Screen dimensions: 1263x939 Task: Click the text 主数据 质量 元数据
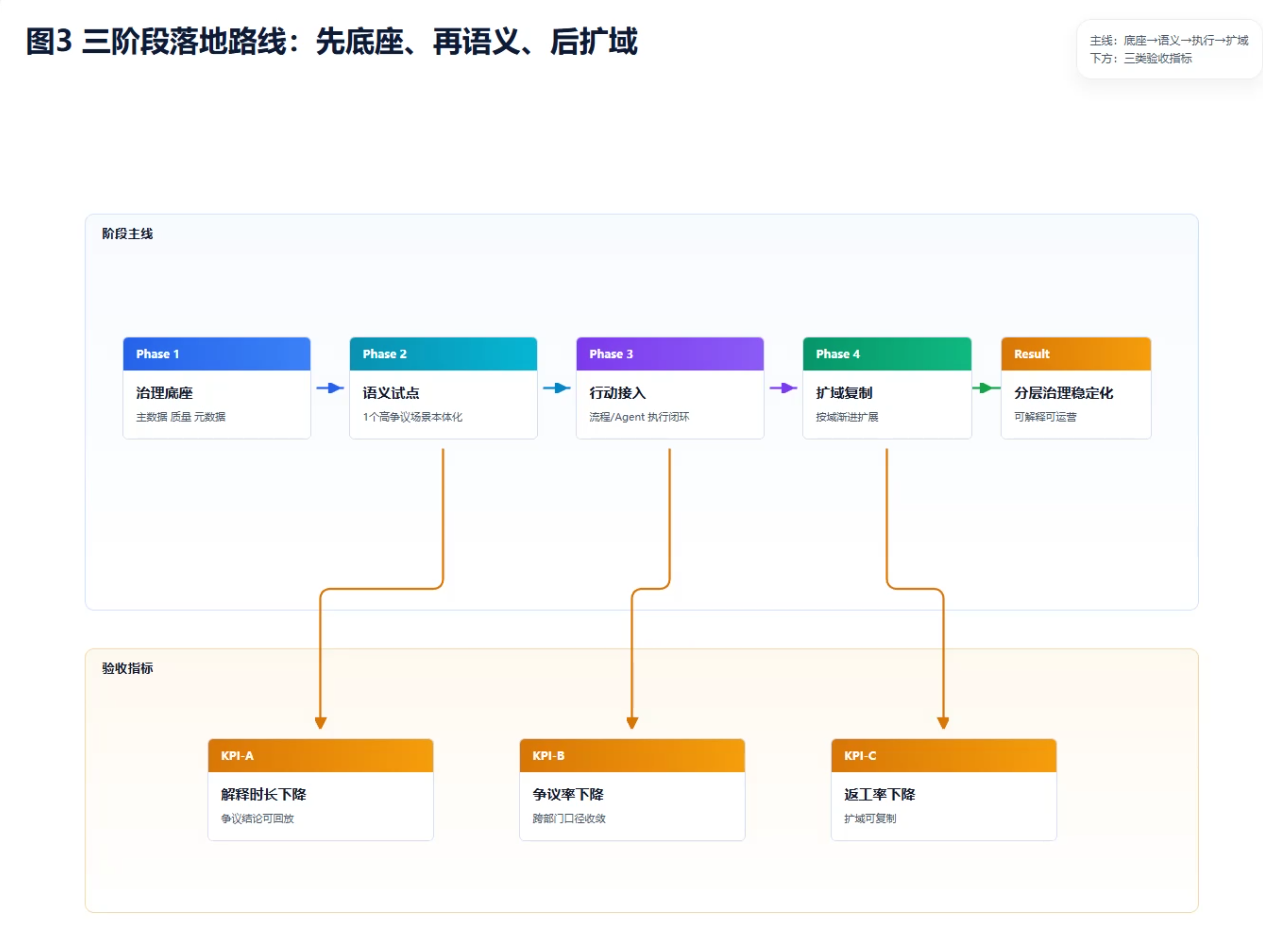tap(181, 417)
